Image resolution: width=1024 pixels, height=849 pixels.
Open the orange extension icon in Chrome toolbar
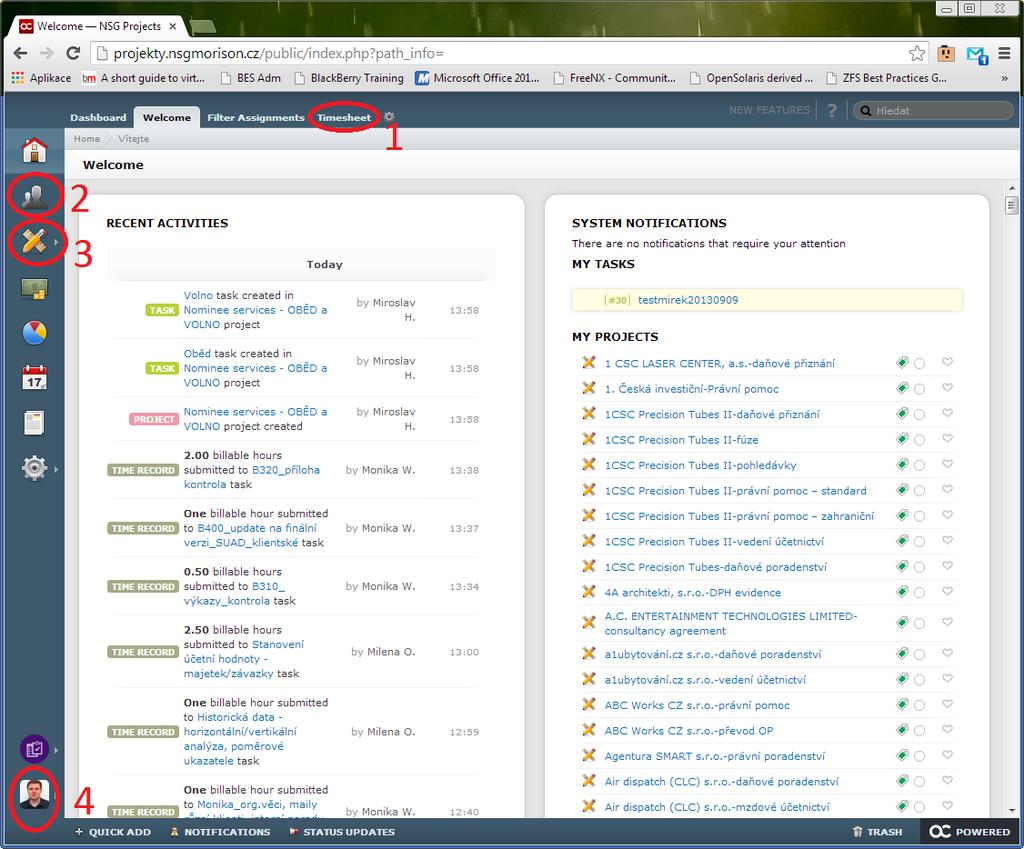click(x=946, y=54)
